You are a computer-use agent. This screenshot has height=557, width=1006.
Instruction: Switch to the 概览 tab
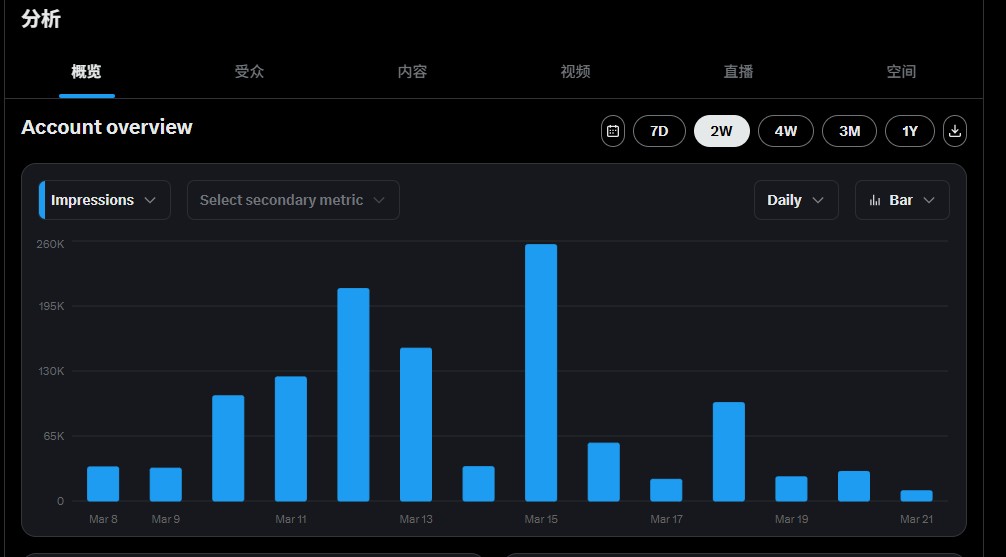coord(87,72)
